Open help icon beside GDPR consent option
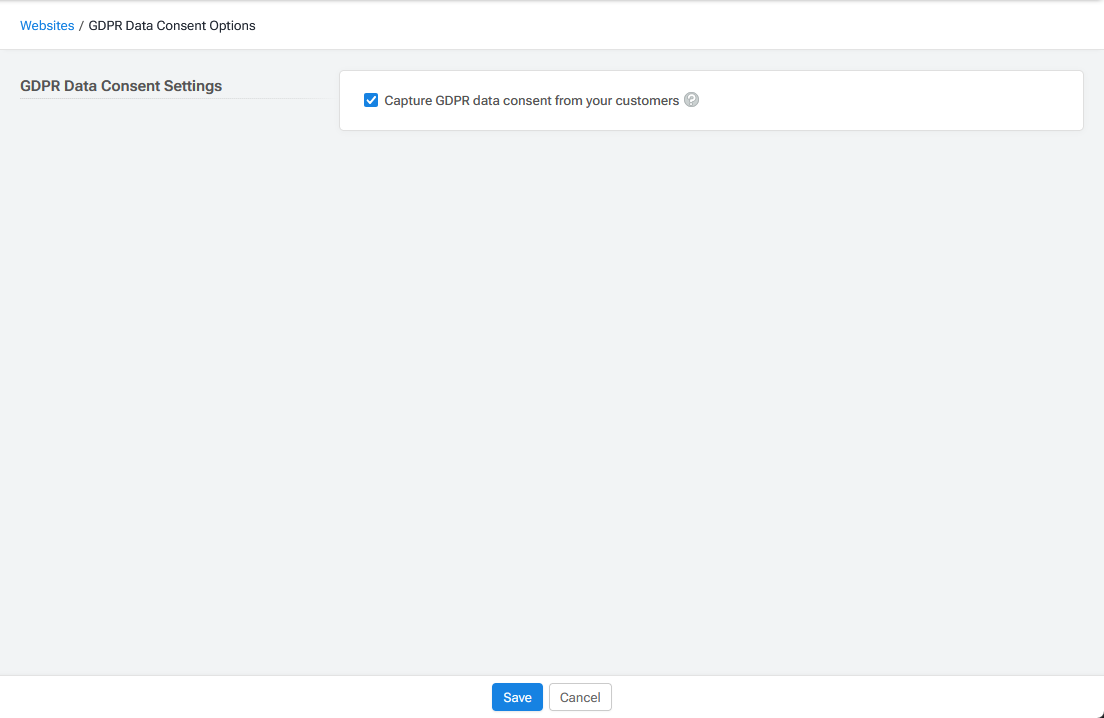 click(691, 100)
